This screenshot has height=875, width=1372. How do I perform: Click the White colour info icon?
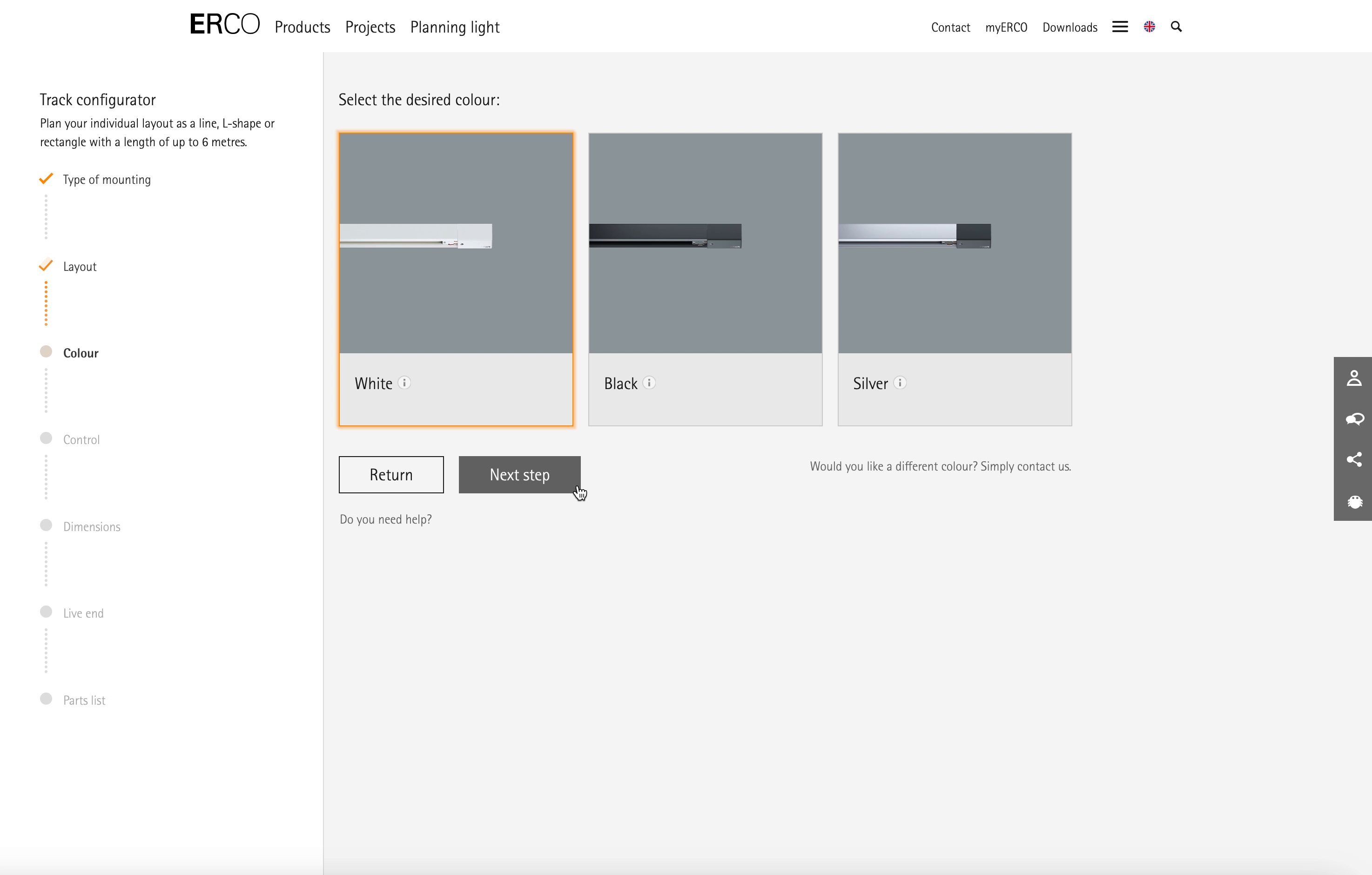coord(404,383)
